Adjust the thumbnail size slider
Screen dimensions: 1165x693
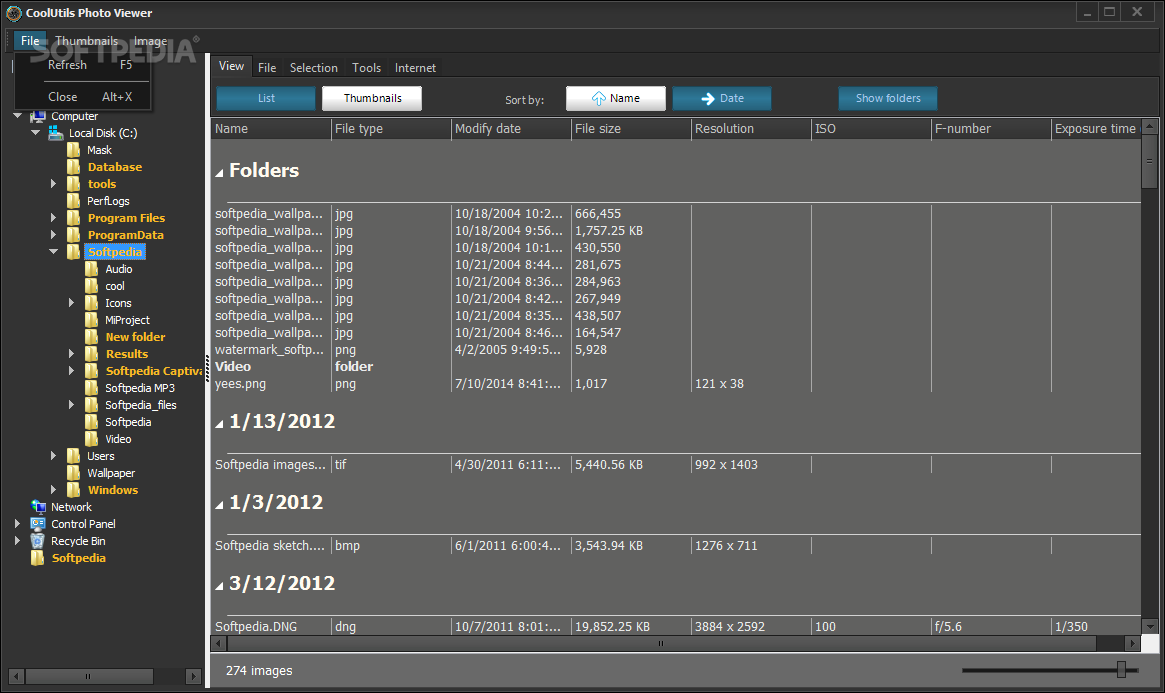click(1121, 670)
